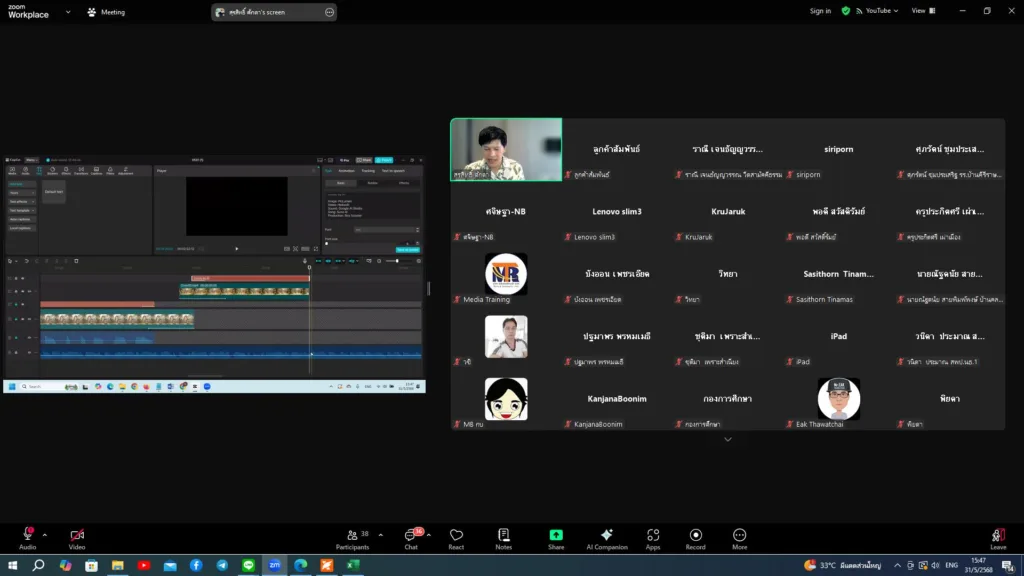The height and width of the screenshot is (576, 1024).
Task: Click the green Share screen icon
Action: pyautogui.click(x=556, y=538)
